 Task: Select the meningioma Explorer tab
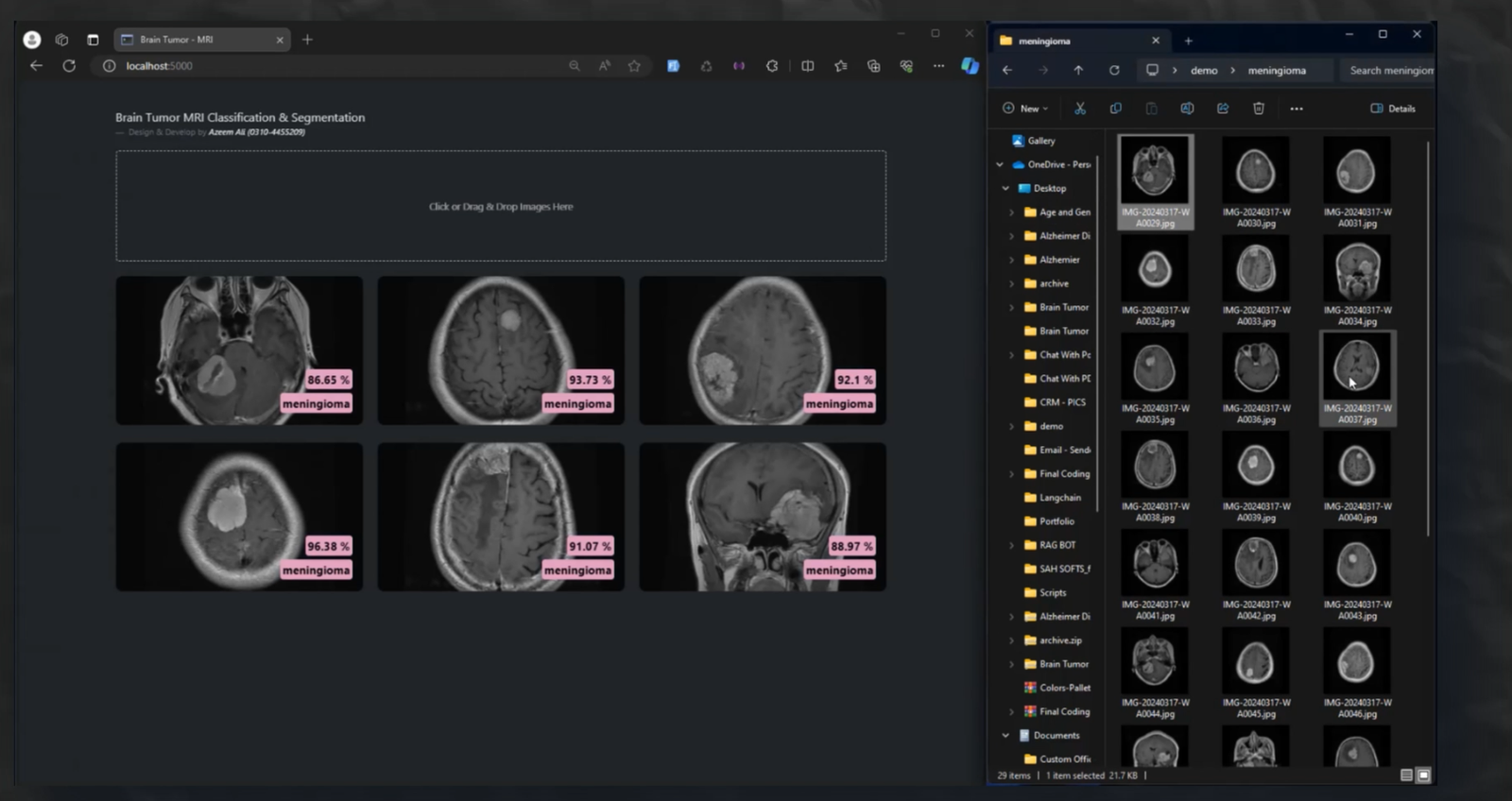pyautogui.click(x=1081, y=41)
